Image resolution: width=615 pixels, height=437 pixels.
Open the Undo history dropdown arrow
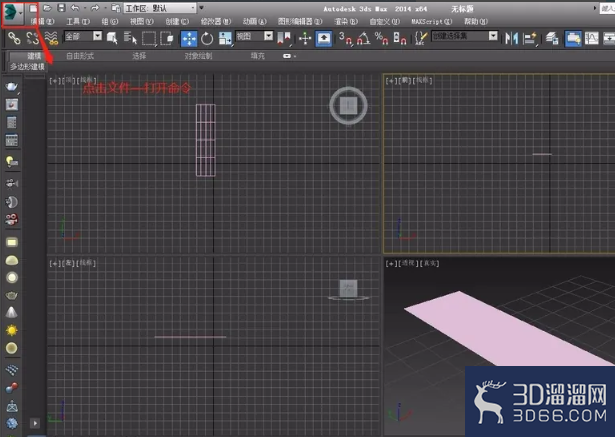point(84,8)
